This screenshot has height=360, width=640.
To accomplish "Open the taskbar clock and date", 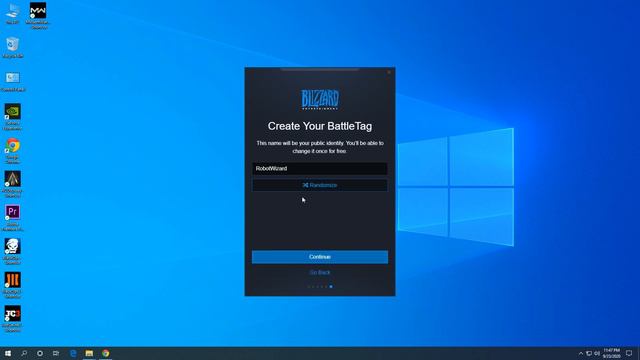I will click(611, 353).
